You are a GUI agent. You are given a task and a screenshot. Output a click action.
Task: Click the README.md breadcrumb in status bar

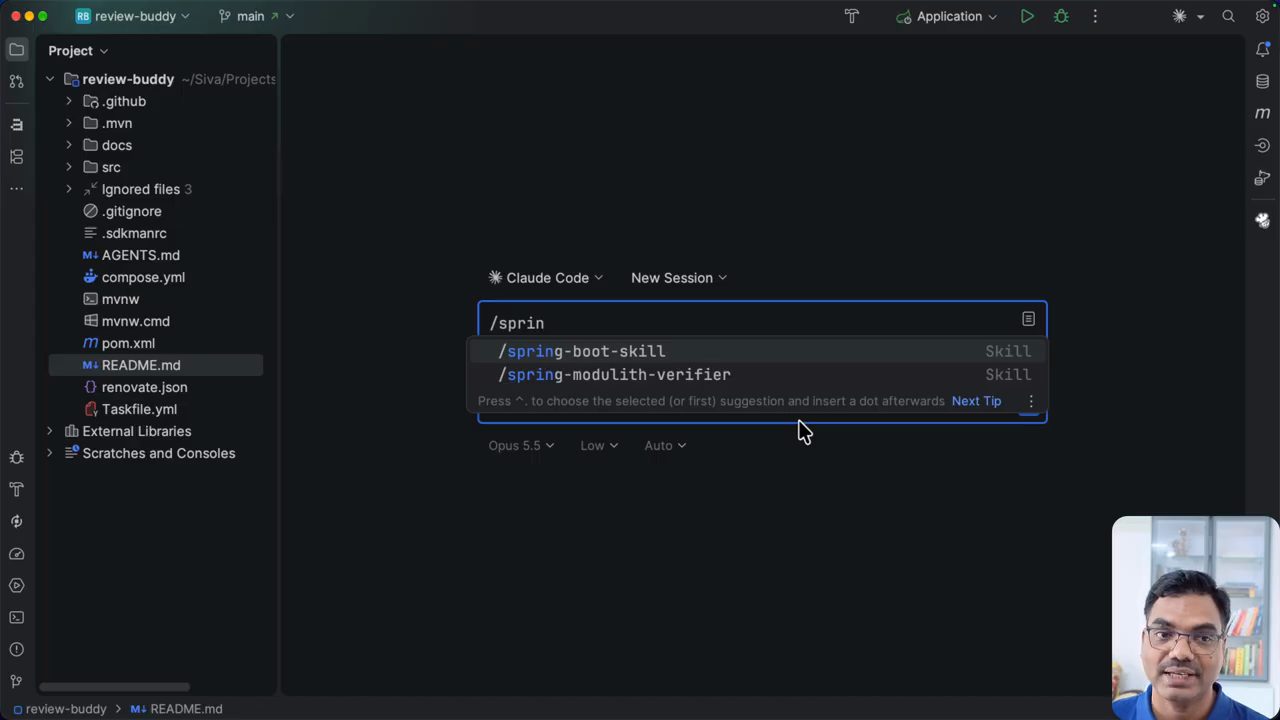click(176, 709)
